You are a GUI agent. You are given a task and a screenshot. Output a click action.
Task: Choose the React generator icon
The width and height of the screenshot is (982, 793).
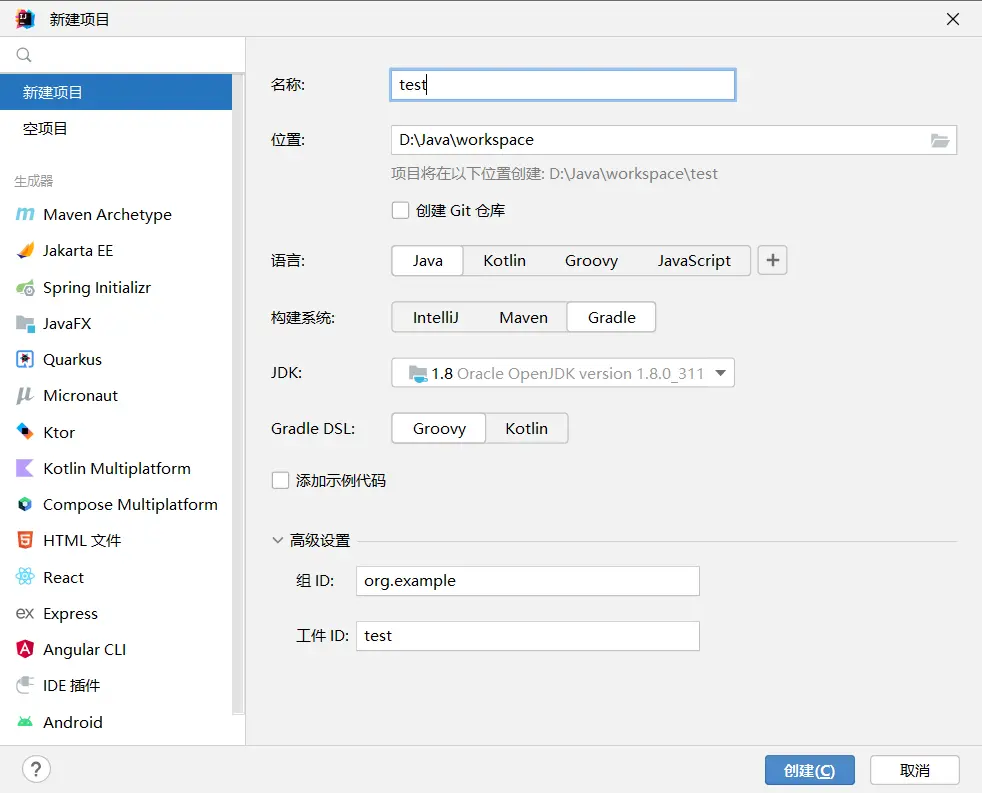(25, 577)
